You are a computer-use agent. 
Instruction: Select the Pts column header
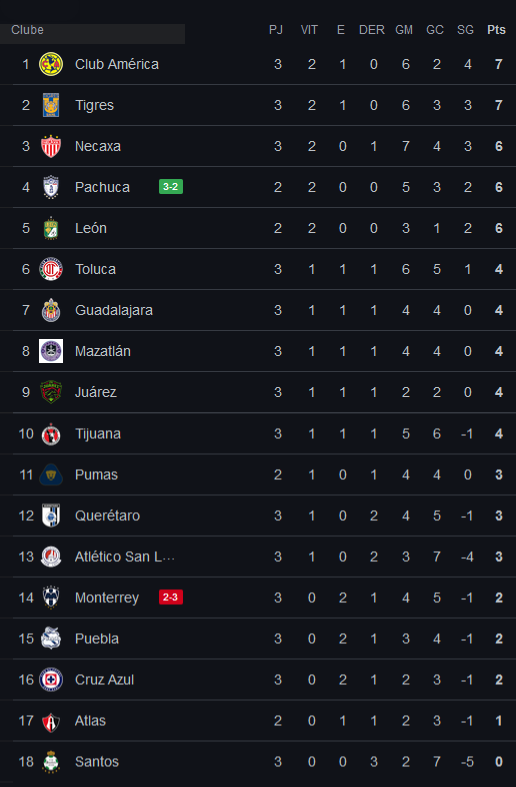pos(496,30)
